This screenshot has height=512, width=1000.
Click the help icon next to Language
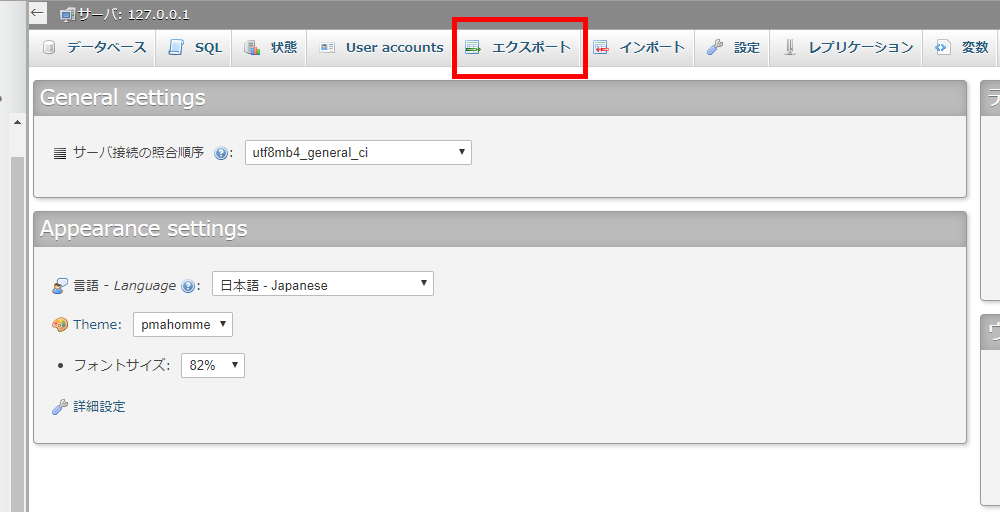coord(188,286)
